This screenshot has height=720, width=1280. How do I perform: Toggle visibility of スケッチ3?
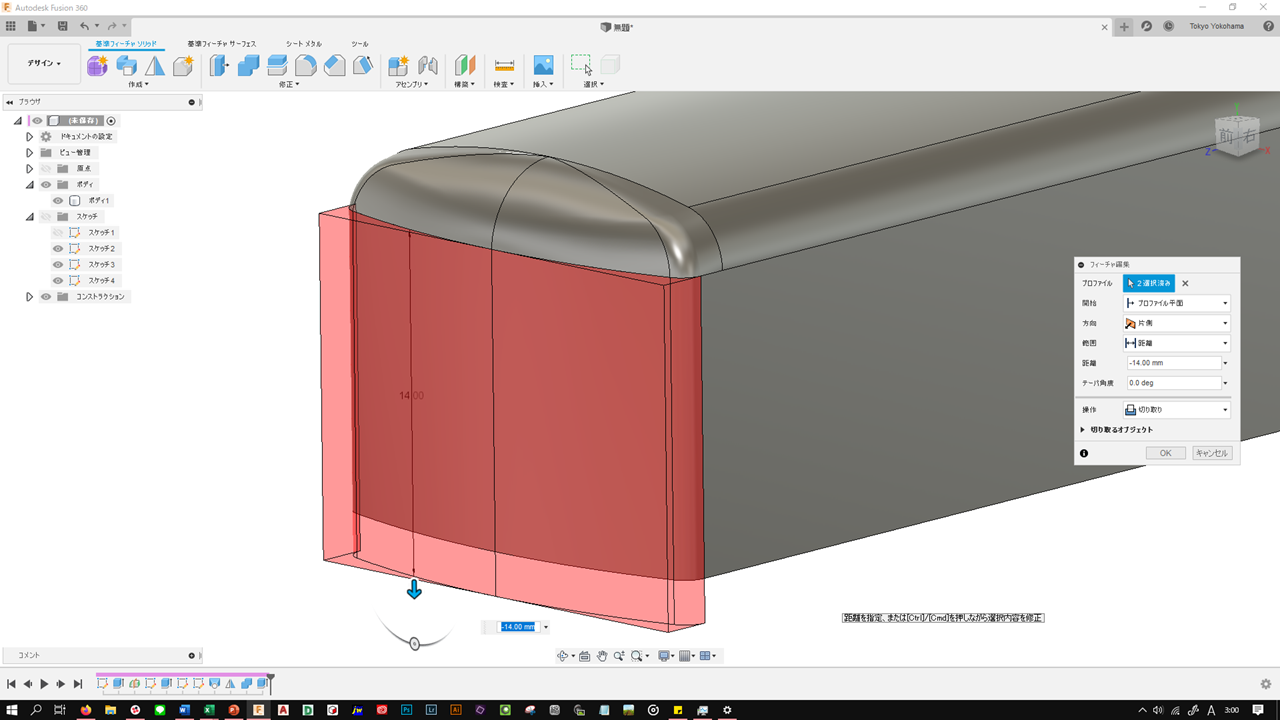pyautogui.click(x=58, y=265)
